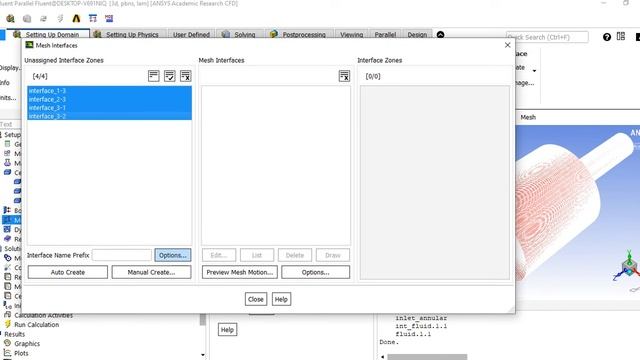Click the blue table-layout icon in top toolbar

tap(93, 18)
